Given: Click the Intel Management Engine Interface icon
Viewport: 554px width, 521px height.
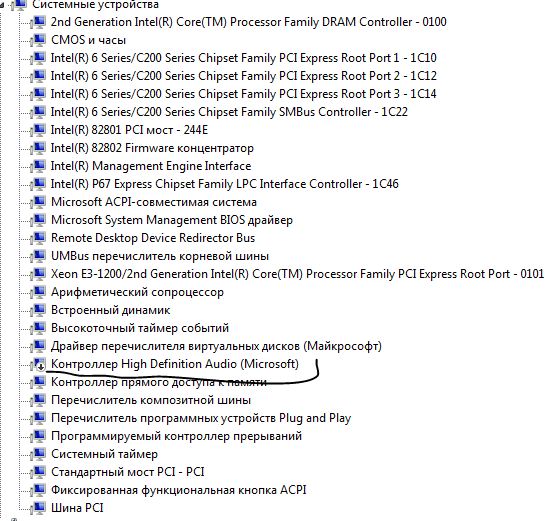Looking at the screenshot, I should click(39, 166).
